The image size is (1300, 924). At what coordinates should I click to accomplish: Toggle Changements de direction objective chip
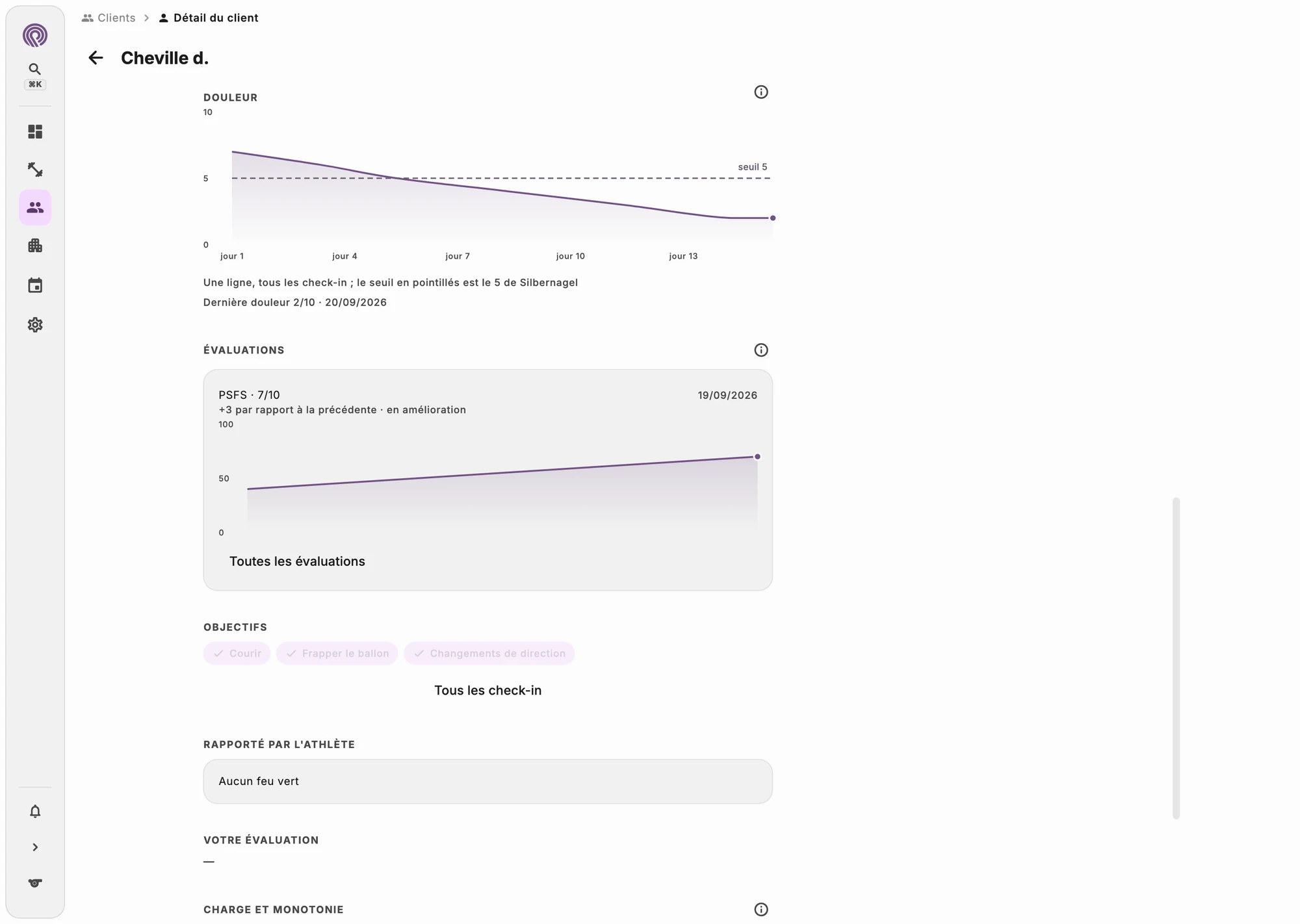click(489, 654)
